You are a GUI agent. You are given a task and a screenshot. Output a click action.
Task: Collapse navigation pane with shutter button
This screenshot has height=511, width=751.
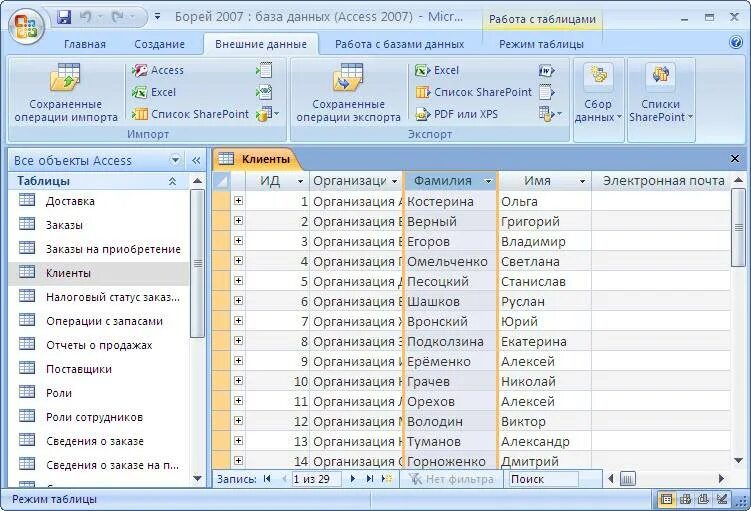pyautogui.click(x=196, y=160)
